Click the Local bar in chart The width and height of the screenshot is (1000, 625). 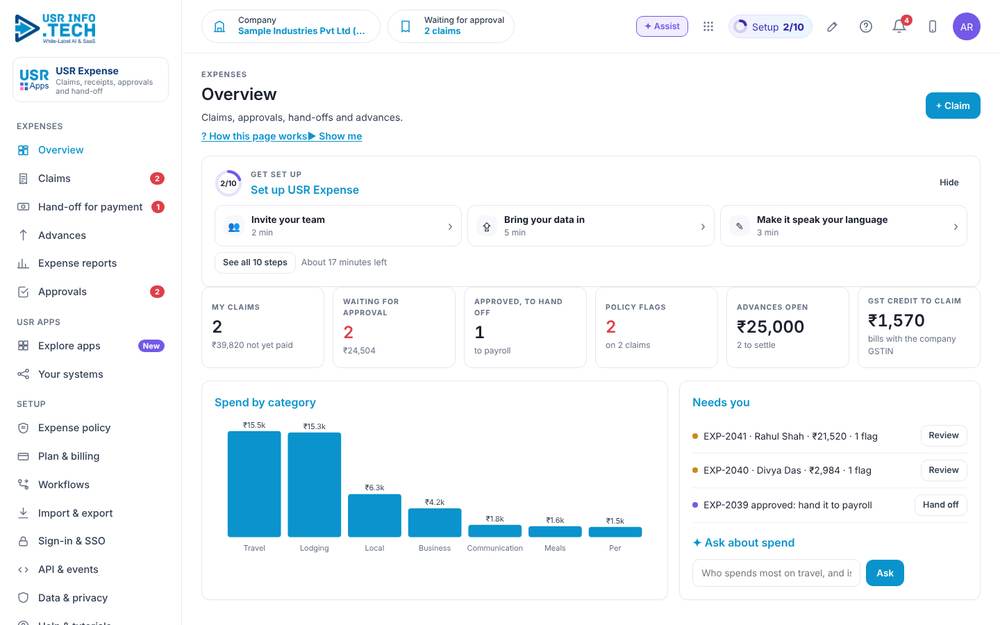click(x=374, y=515)
